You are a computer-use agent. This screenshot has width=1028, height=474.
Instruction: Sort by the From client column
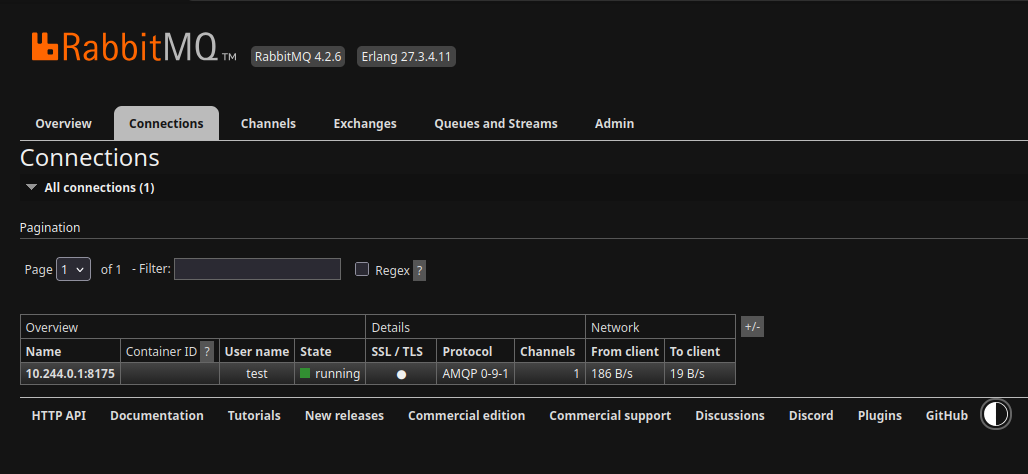click(625, 351)
